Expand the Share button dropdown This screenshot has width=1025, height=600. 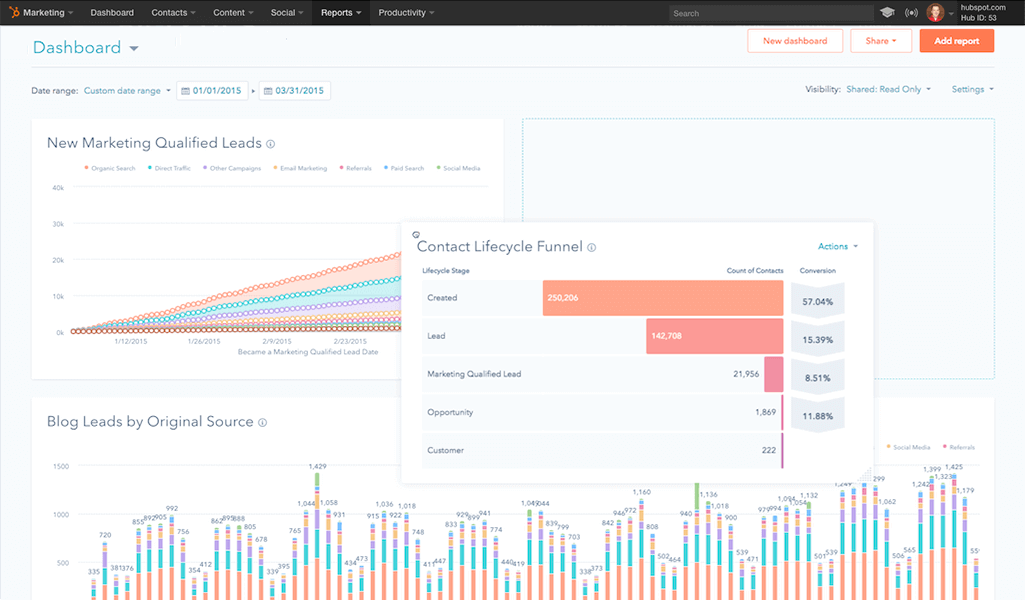pyautogui.click(x=880, y=40)
